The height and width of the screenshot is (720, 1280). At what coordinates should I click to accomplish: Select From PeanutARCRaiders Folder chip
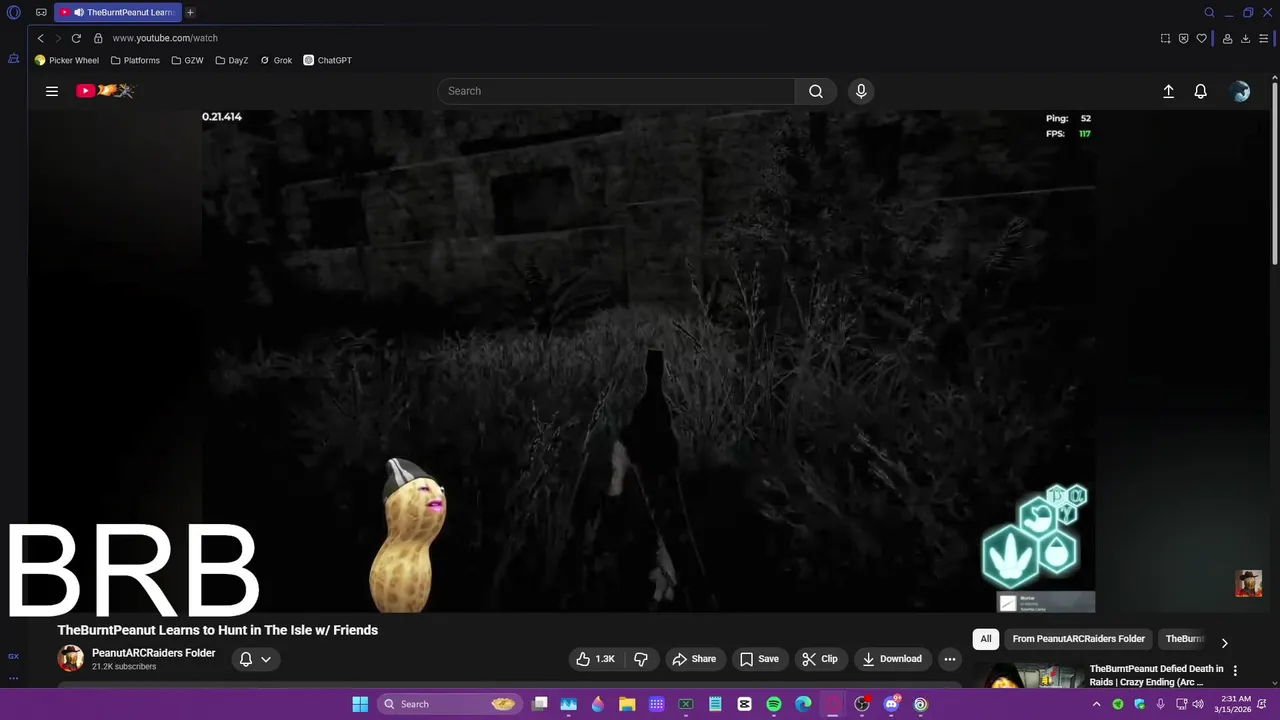pos(1078,639)
